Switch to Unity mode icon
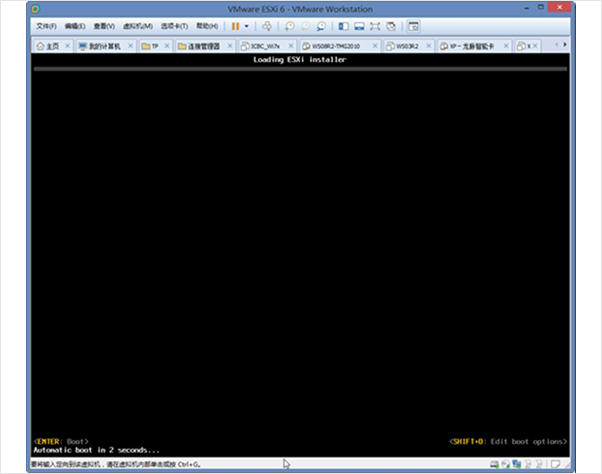This screenshot has width=602, height=474. pos(391,26)
